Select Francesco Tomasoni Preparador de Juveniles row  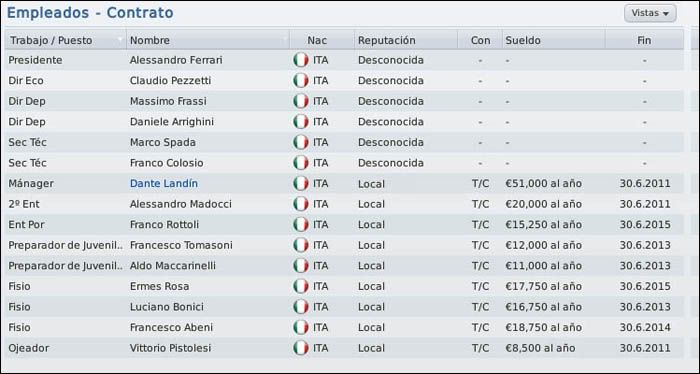click(344, 245)
